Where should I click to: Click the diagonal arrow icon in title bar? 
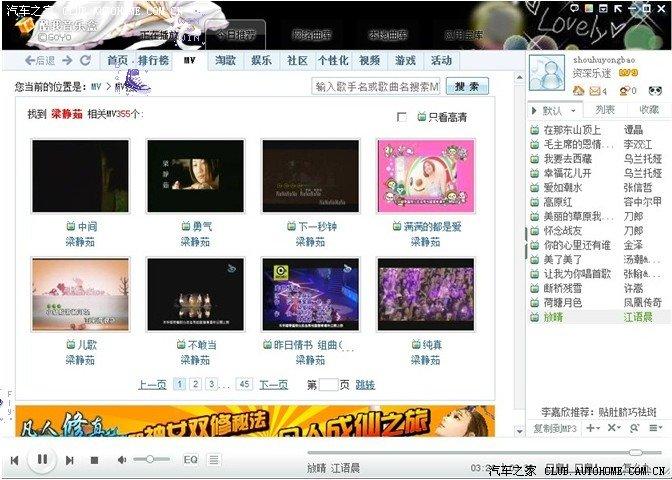618,8
